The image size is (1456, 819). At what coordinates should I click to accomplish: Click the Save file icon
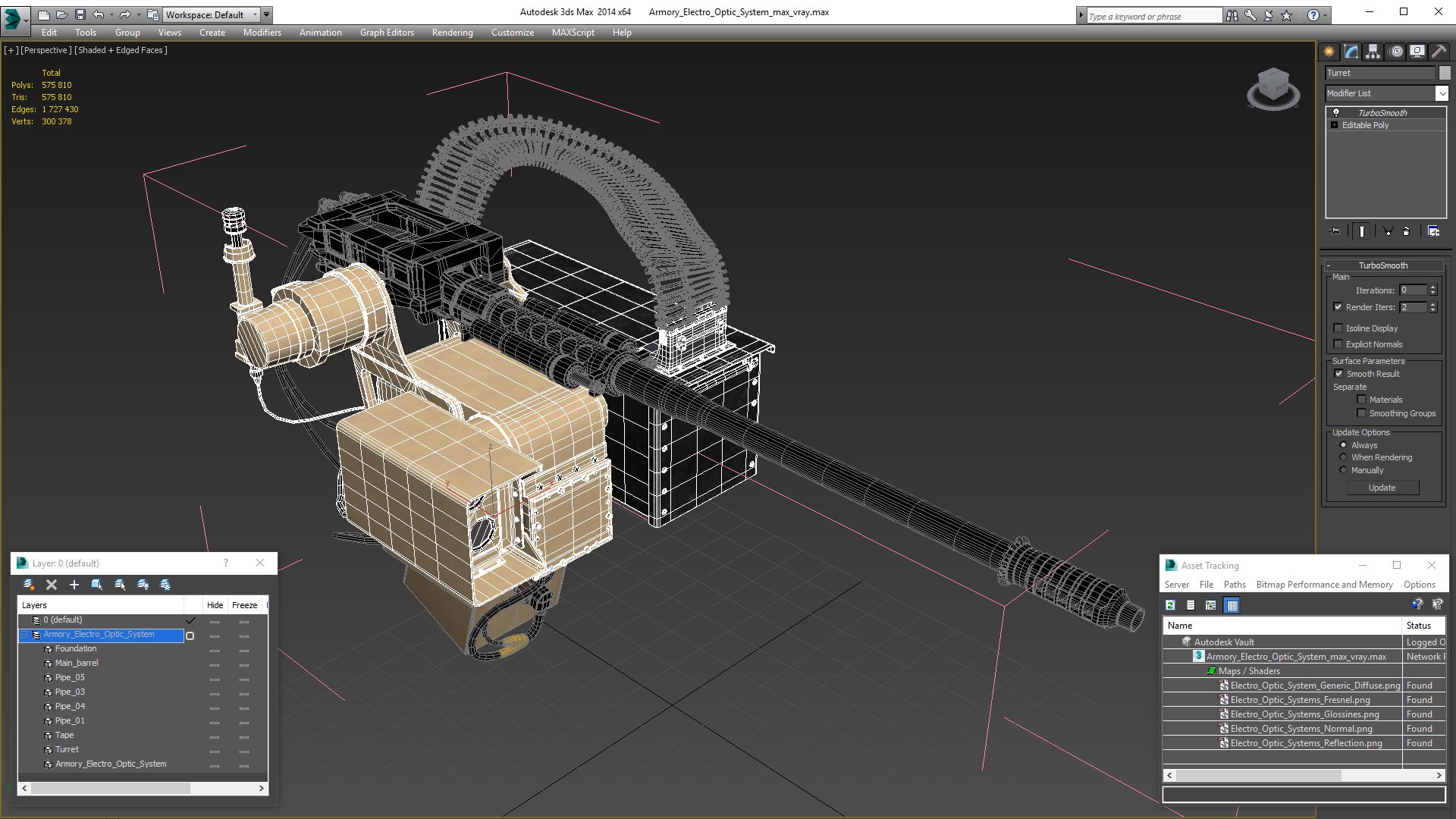point(80,14)
